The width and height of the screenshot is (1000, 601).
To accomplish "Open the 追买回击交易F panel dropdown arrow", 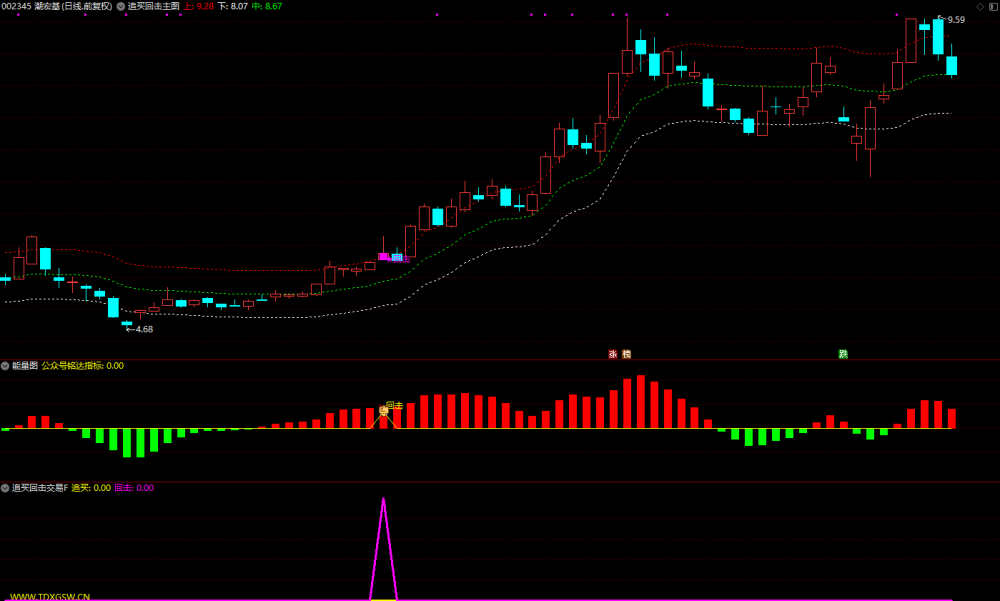I will point(5,488).
